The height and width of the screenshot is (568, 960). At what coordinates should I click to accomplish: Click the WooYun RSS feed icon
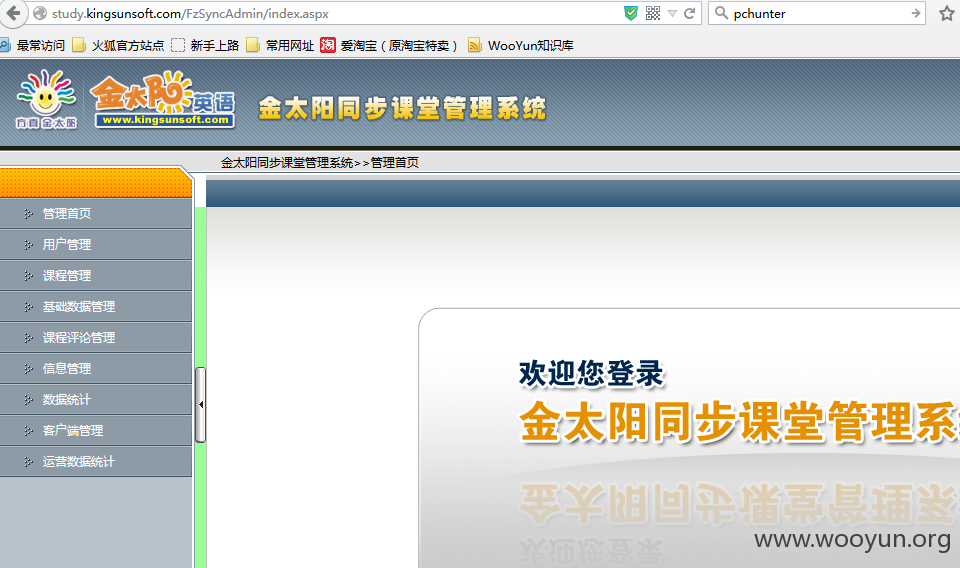coord(474,45)
